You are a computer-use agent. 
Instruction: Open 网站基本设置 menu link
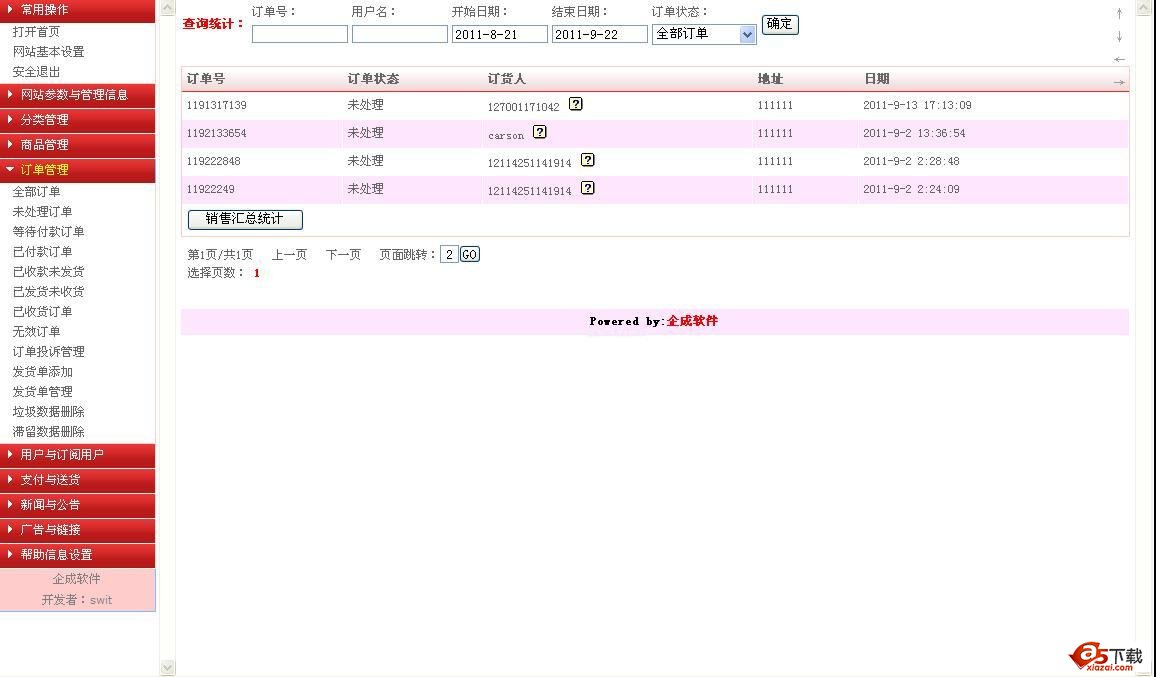49,52
